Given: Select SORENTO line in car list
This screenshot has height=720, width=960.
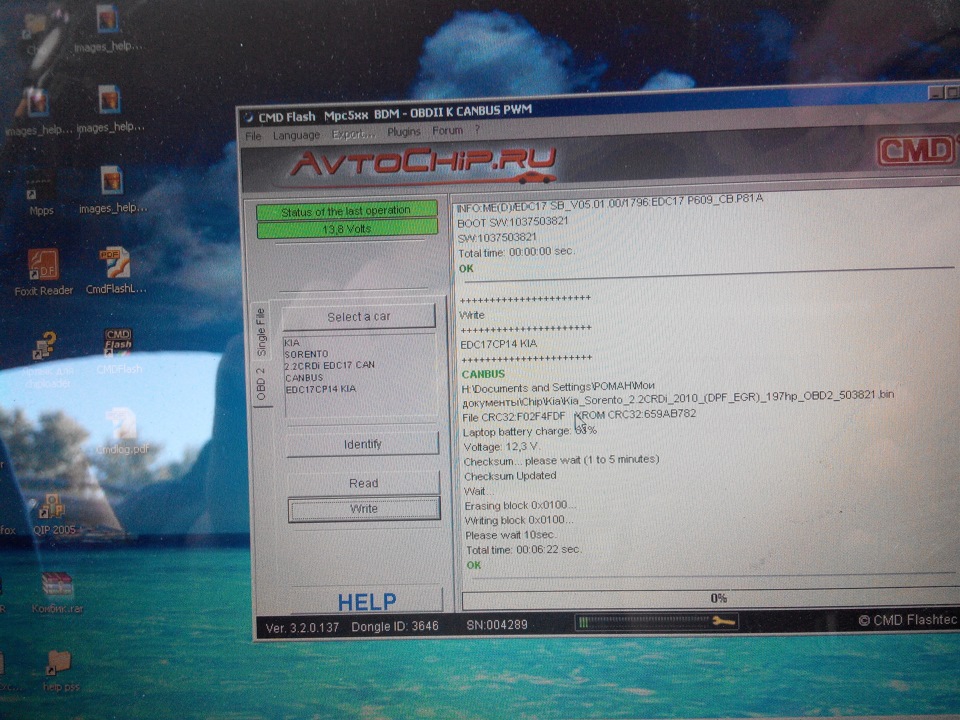Looking at the screenshot, I should click(x=306, y=354).
